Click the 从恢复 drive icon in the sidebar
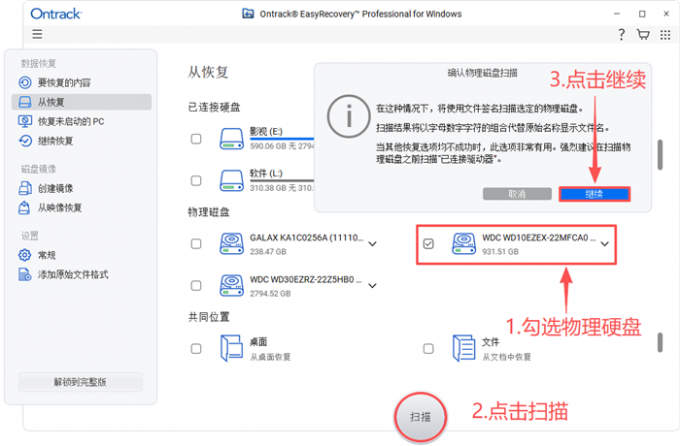The image size is (680, 446). tap(25, 102)
